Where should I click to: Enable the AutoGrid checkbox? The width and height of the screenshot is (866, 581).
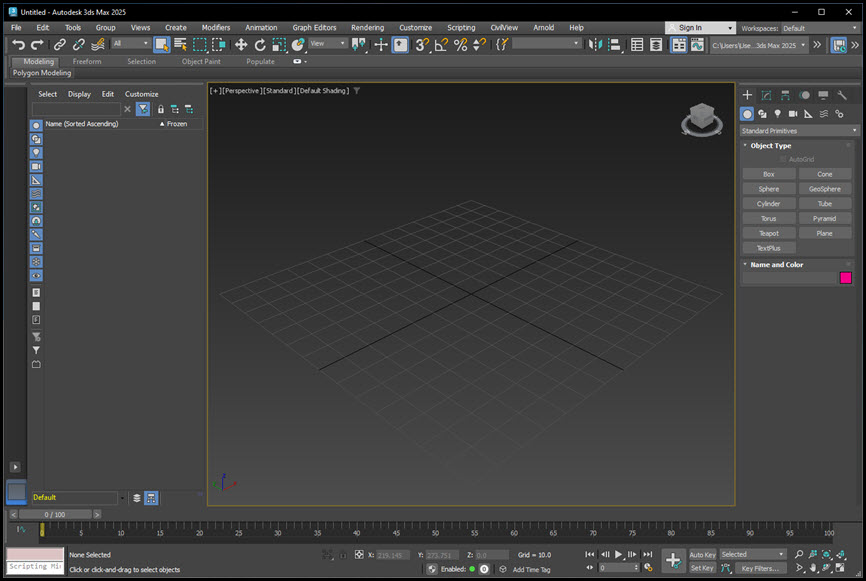pyautogui.click(x=783, y=159)
